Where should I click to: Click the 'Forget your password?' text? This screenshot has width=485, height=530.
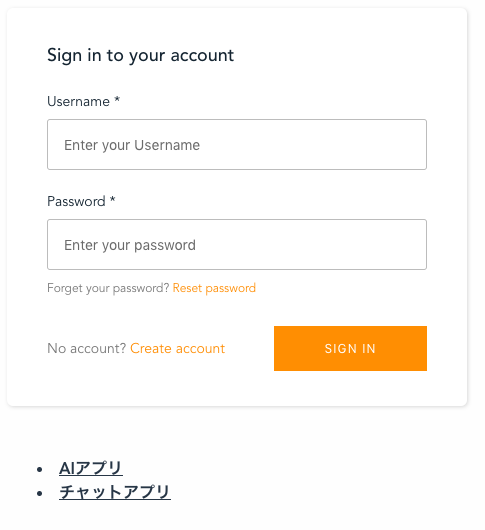(108, 288)
